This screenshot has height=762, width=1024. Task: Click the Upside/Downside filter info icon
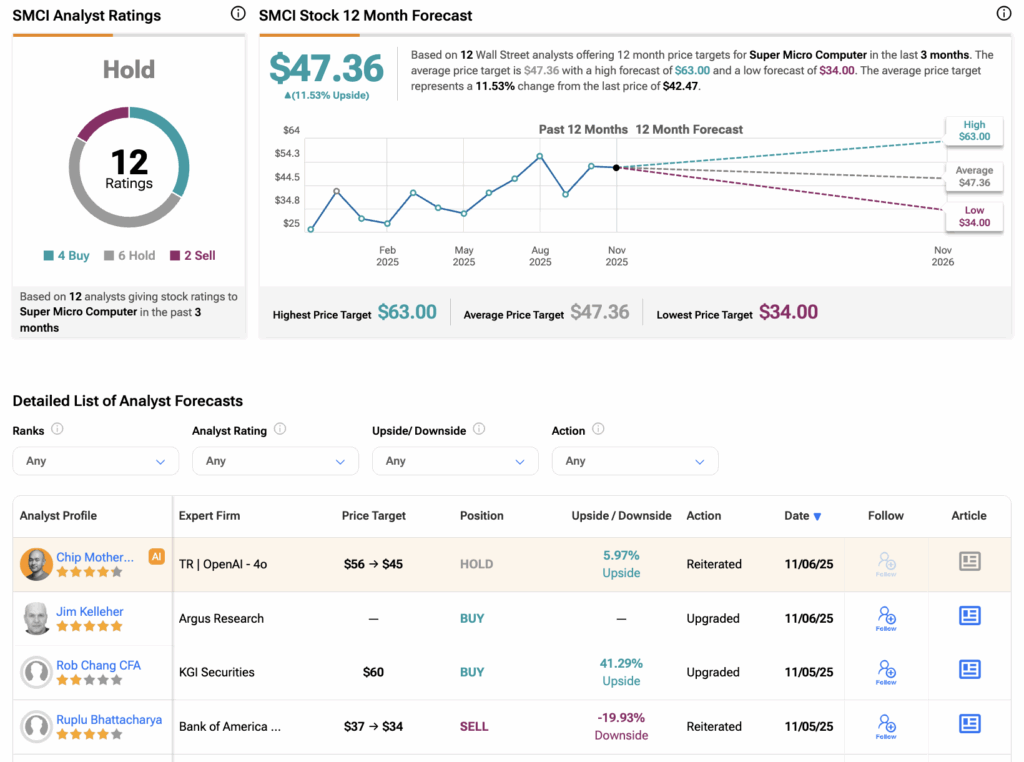[x=479, y=429]
